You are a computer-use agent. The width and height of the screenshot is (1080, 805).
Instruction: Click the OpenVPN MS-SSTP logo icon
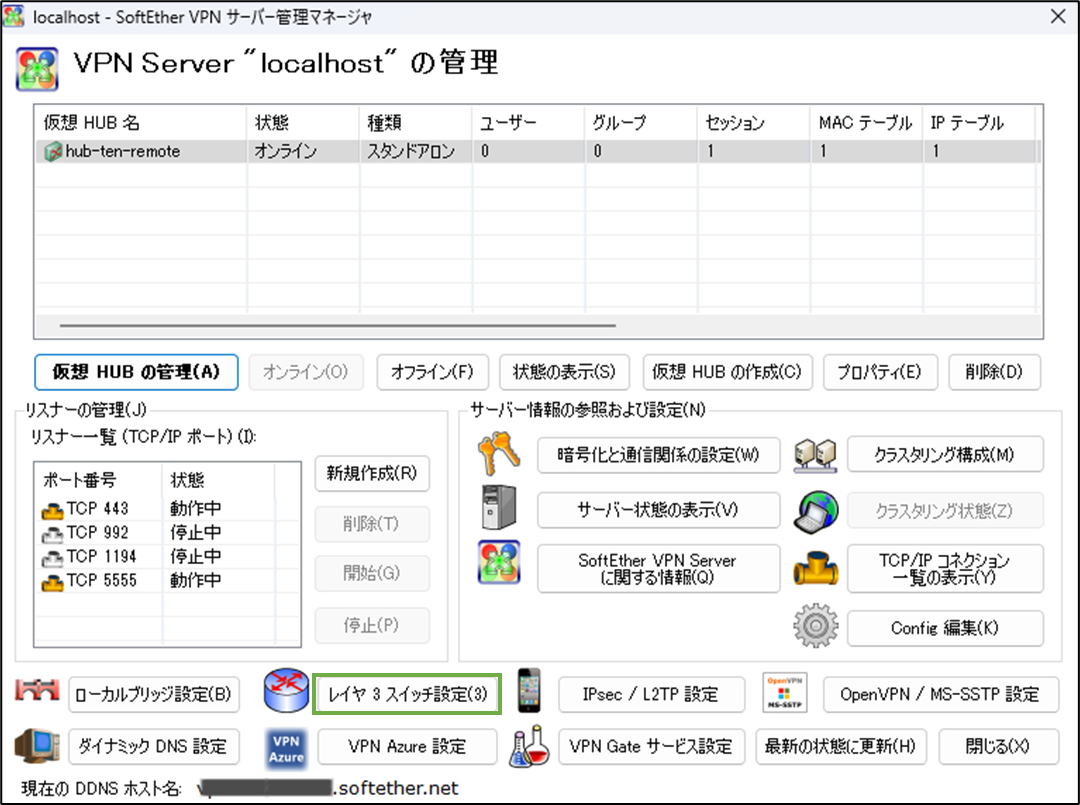coord(785,693)
